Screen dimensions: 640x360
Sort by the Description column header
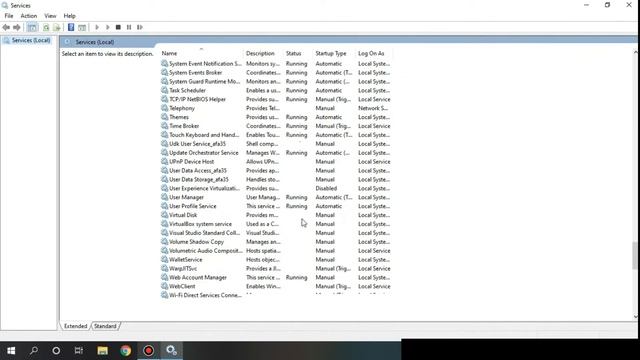coord(260,53)
